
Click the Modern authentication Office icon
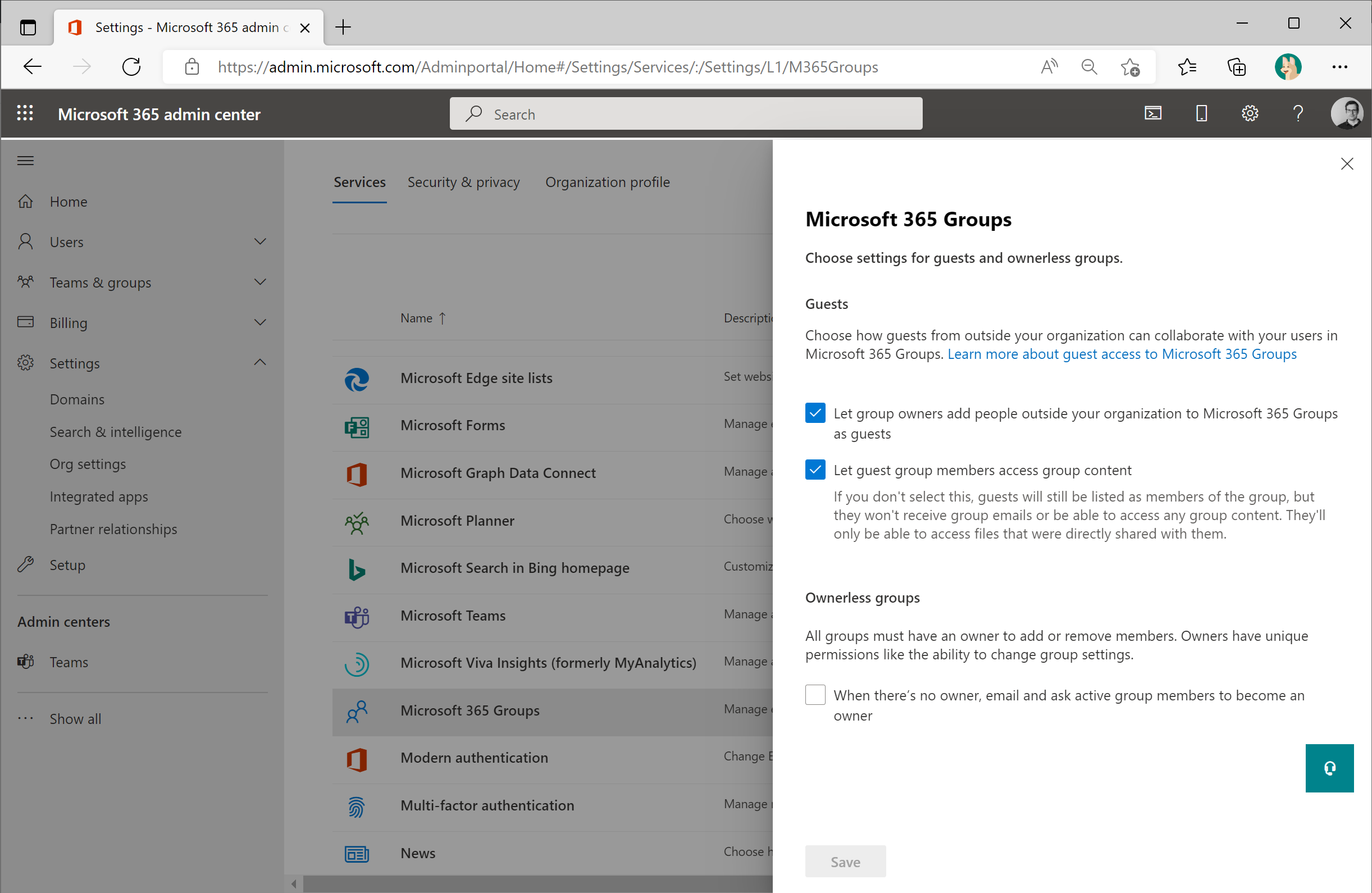pos(357,759)
